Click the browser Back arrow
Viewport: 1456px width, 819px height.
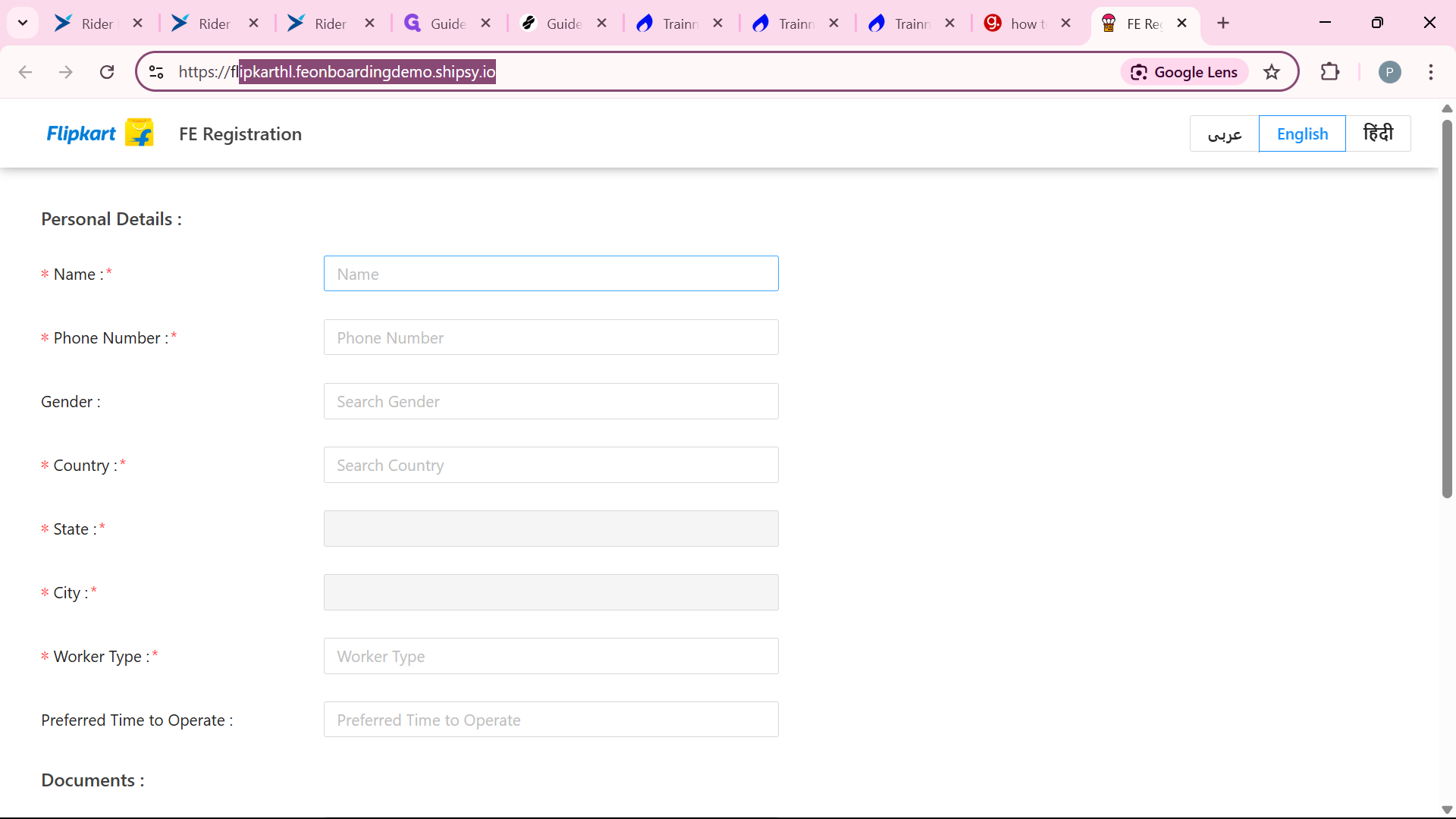[x=25, y=72]
